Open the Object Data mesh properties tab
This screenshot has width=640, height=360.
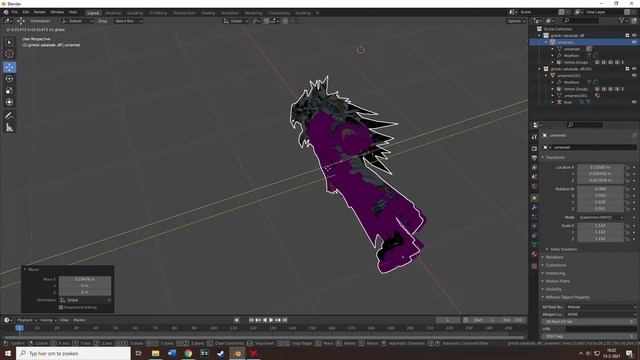click(x=534, y=244)
